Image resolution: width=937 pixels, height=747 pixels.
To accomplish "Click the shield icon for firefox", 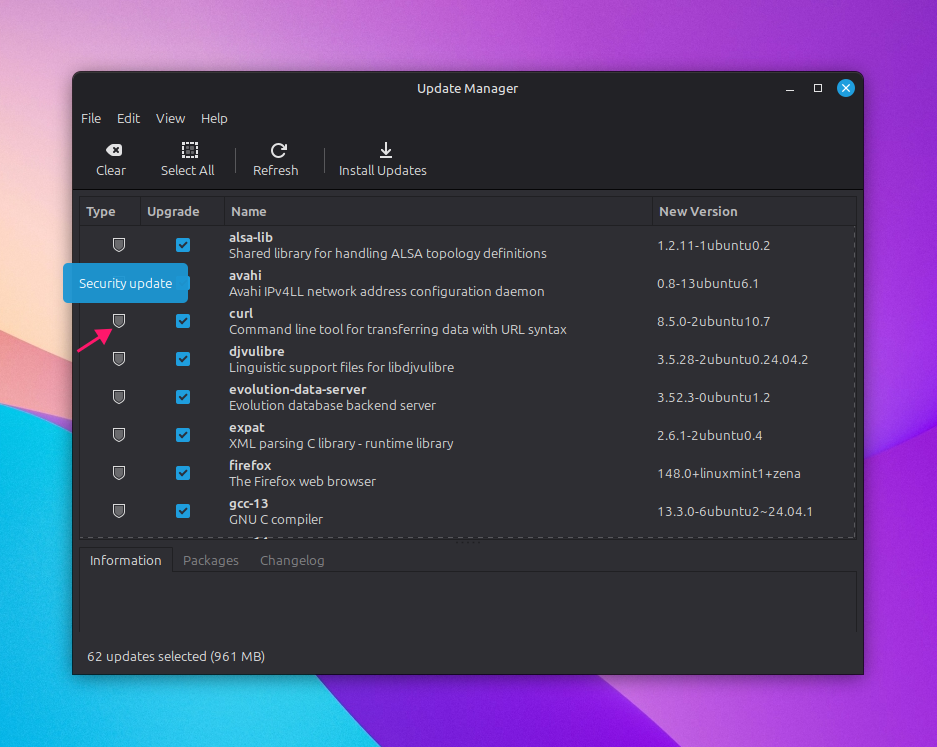I will pos(119,473).
